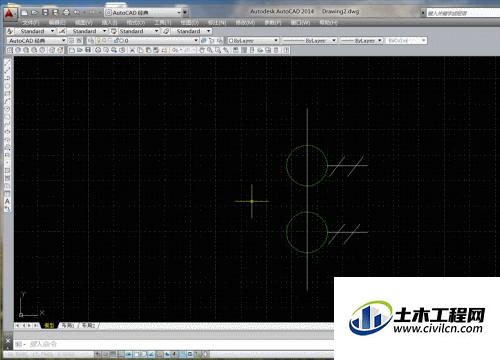This screenshot has height=360, width=500.
Task: Select the Ellipse tool in Draw toolbar
Action: click(x=7, y=131)
